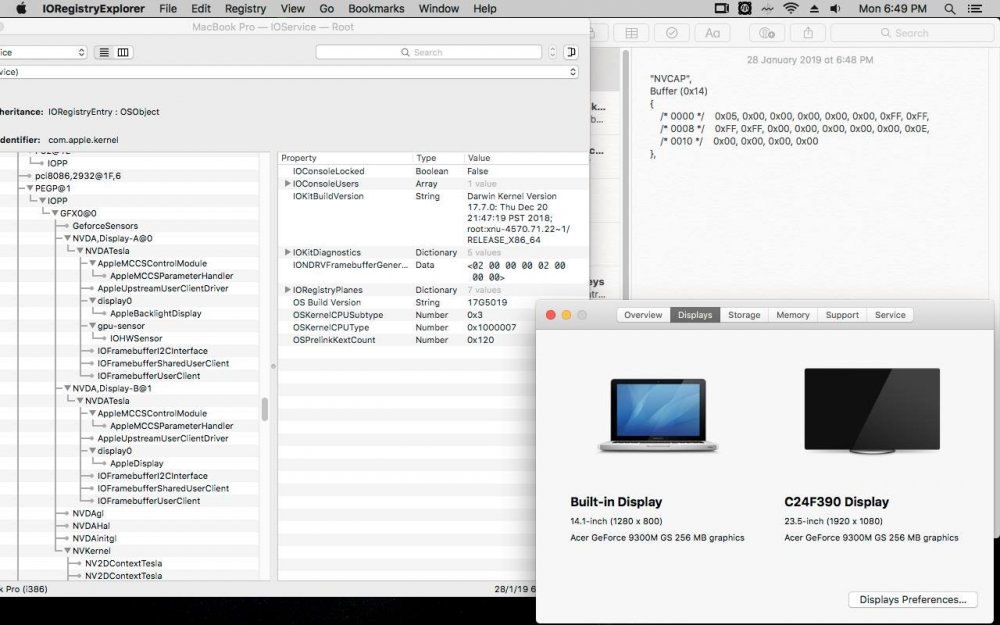
Task: Click the registry tree vertical scrollbar
Action: (265, 409)
